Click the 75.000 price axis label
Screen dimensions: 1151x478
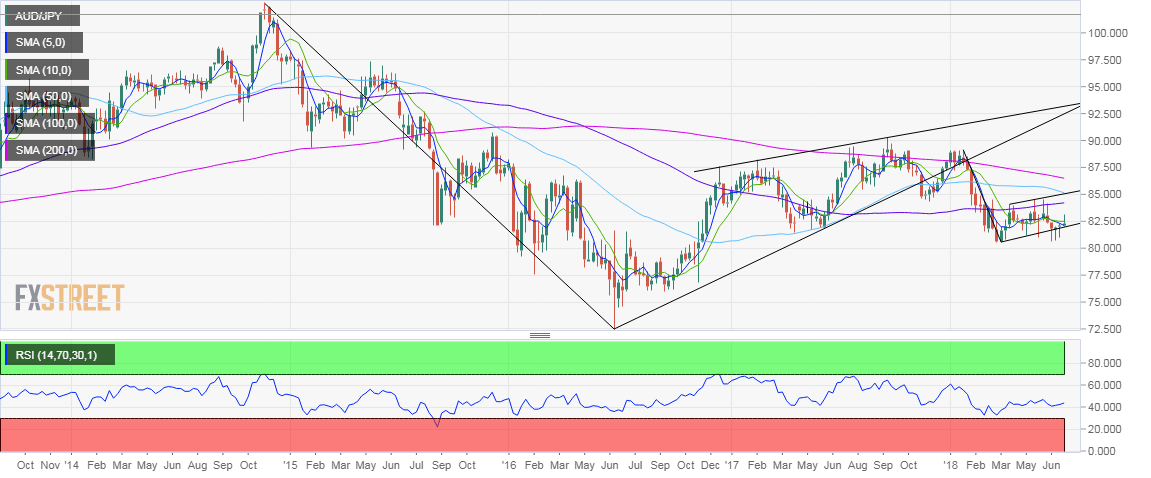tap(1107, 302)
